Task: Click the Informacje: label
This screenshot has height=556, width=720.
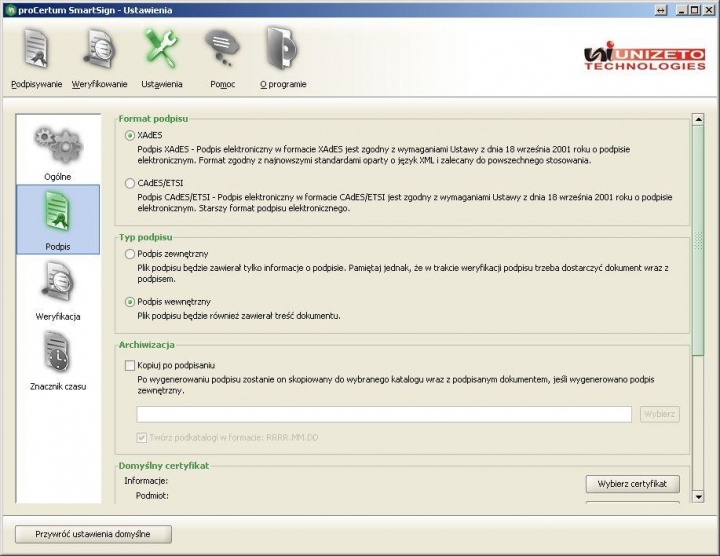Action: 146,481
